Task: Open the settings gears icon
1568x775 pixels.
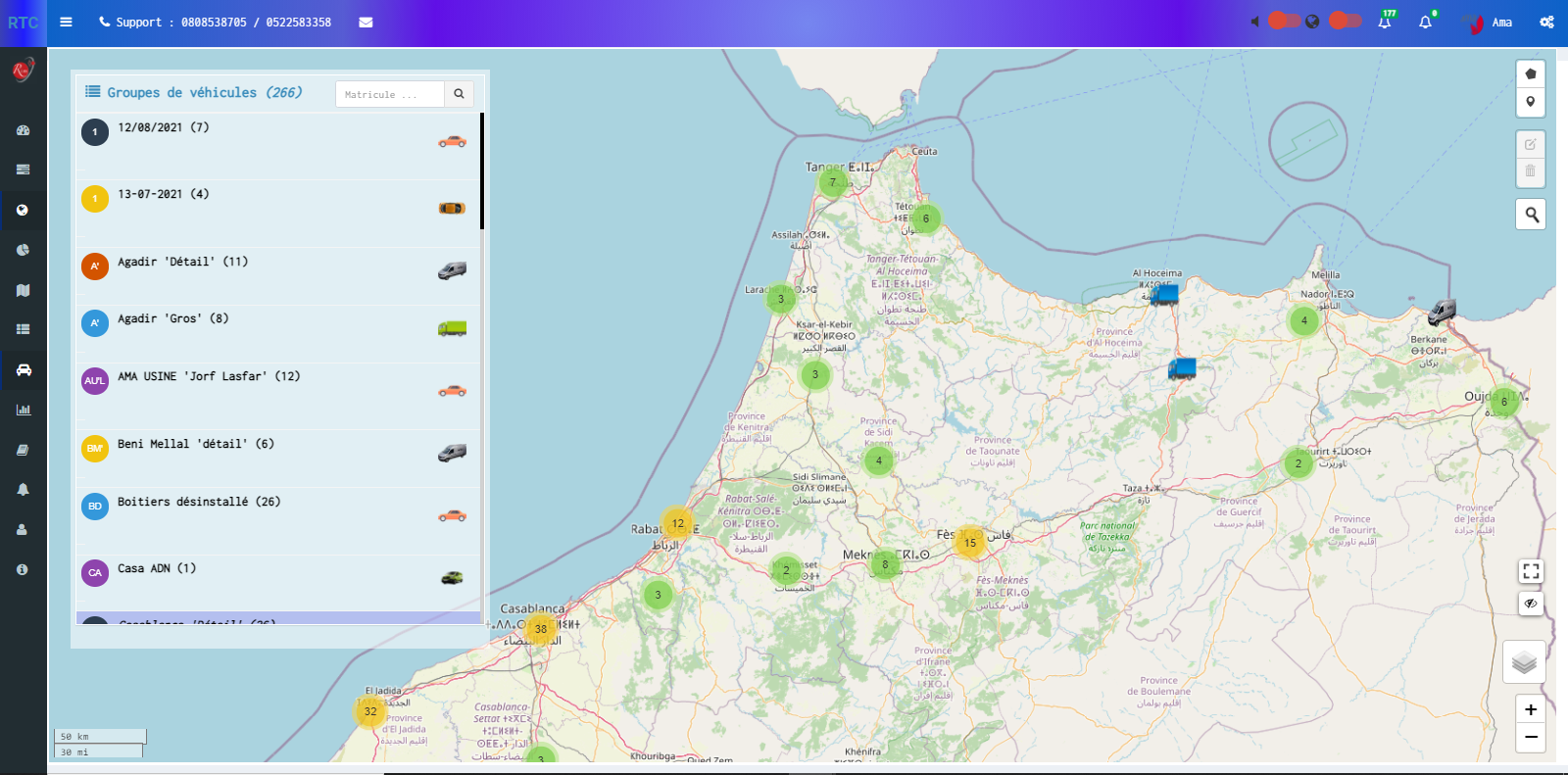Action: coord(1546,22)
